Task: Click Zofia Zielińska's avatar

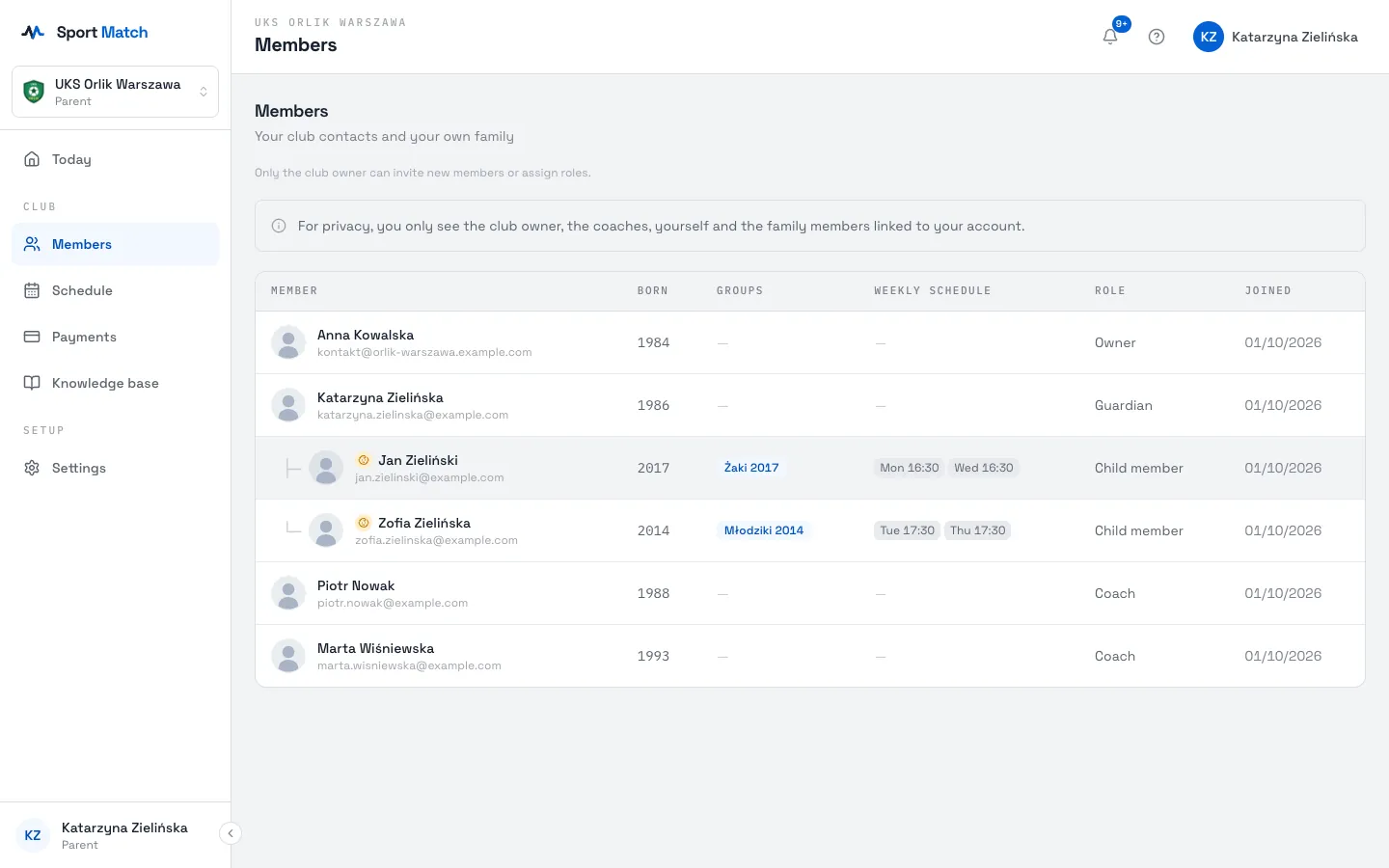Action: click(326, 530)
